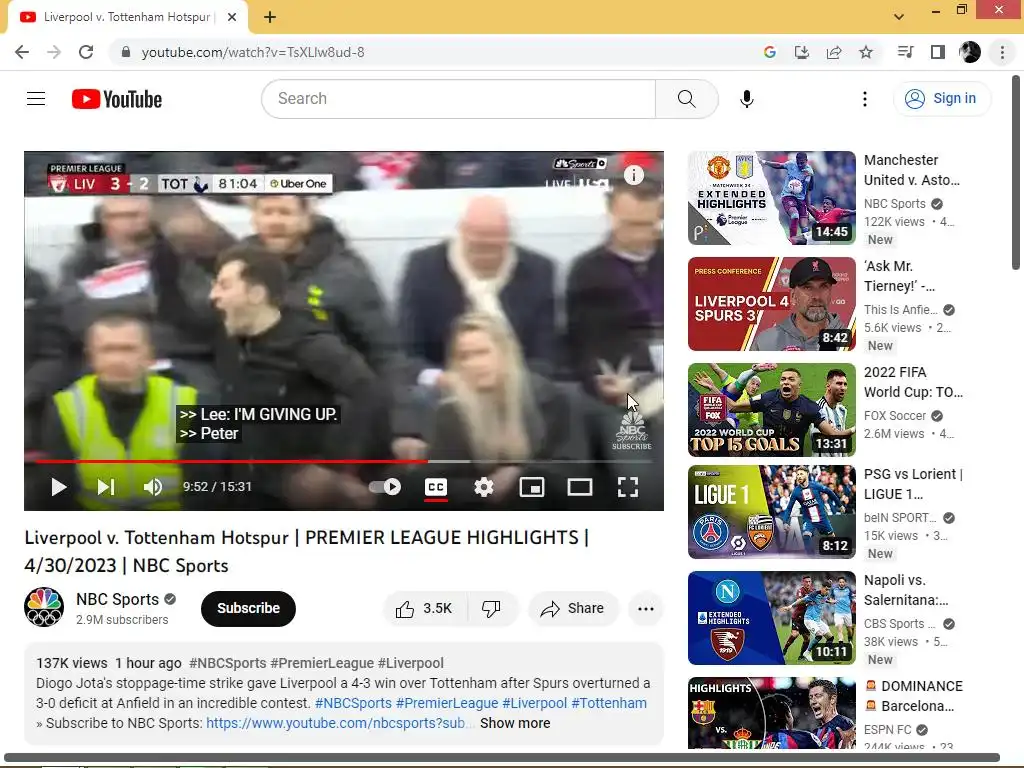The image size is (1024, 768).
Task: Share this page icon in address bar
Action: click(x=833, y=52)
